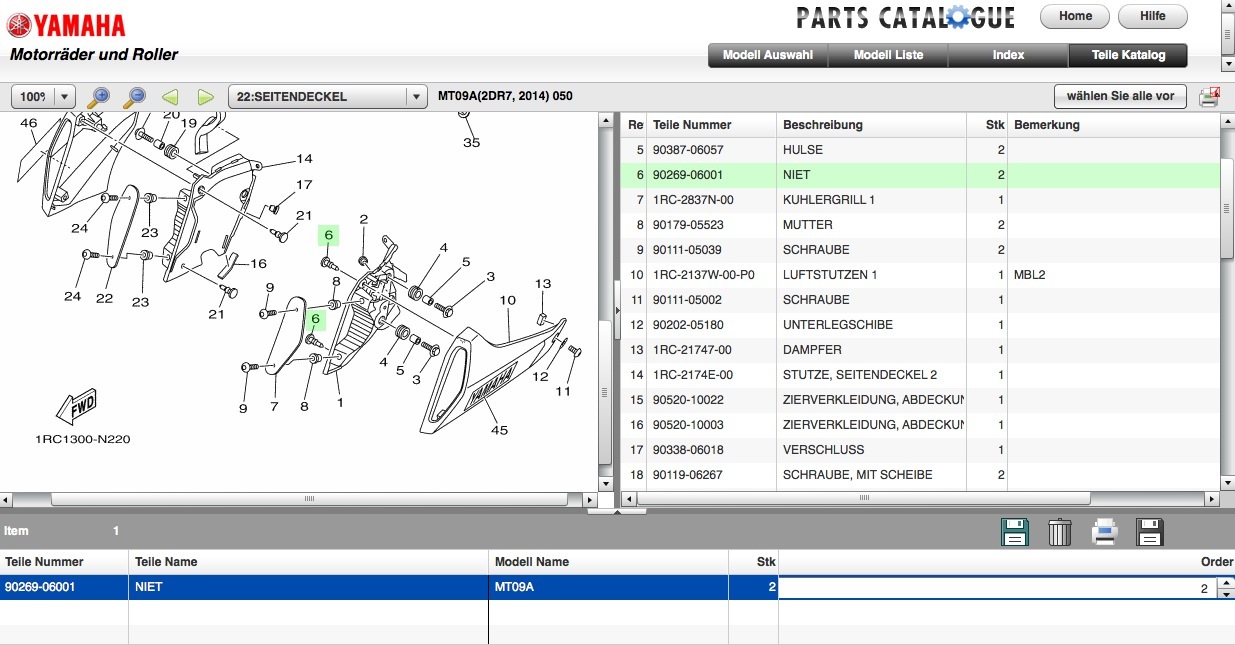
Task: Go to previous diagram with left arrow
Action: [170, 97]
